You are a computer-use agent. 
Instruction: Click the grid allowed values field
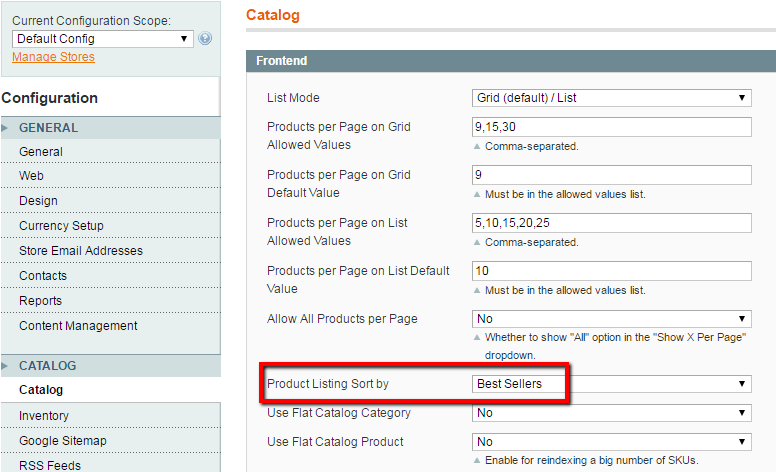tap(612, 127)
